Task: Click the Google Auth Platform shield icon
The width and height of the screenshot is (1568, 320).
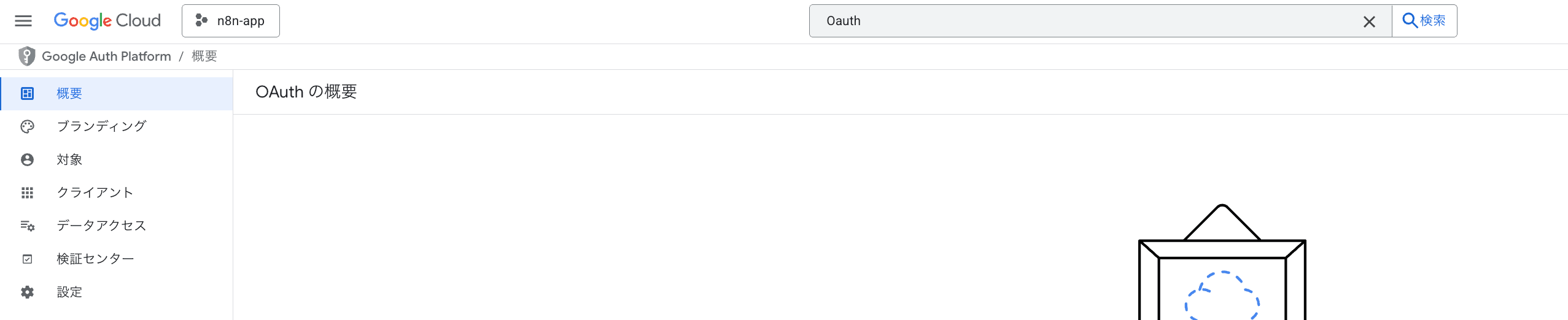Action: pyautogui.click(x=26, y=56)
